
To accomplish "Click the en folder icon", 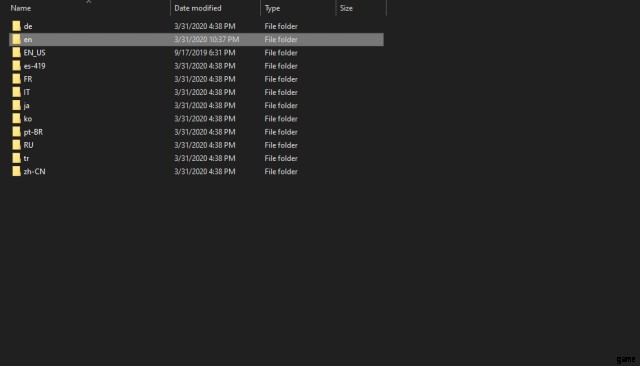I will pyautogui.click(x=16, y=39).
